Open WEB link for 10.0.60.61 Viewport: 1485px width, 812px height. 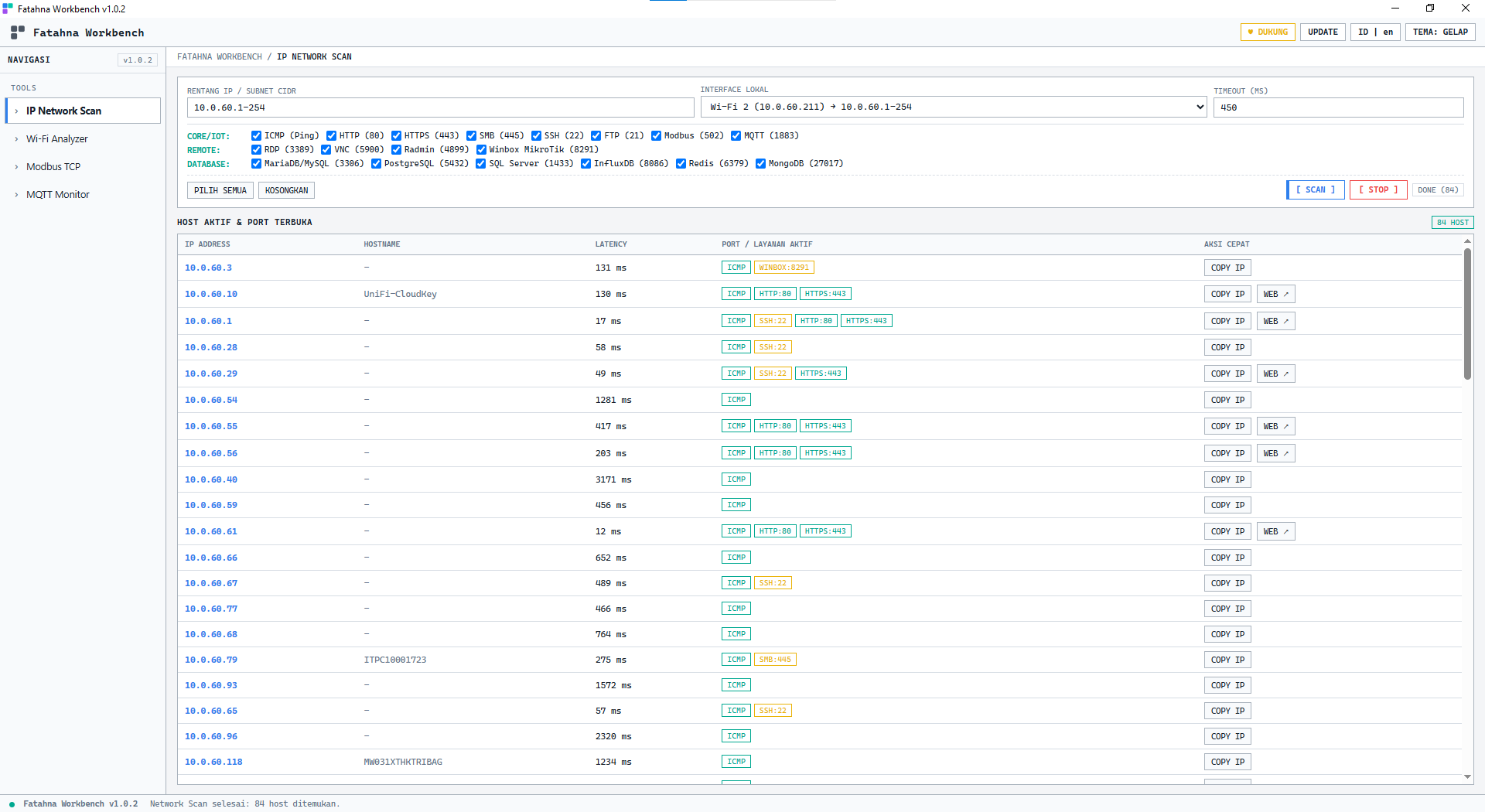click(x=1275, y=531)
